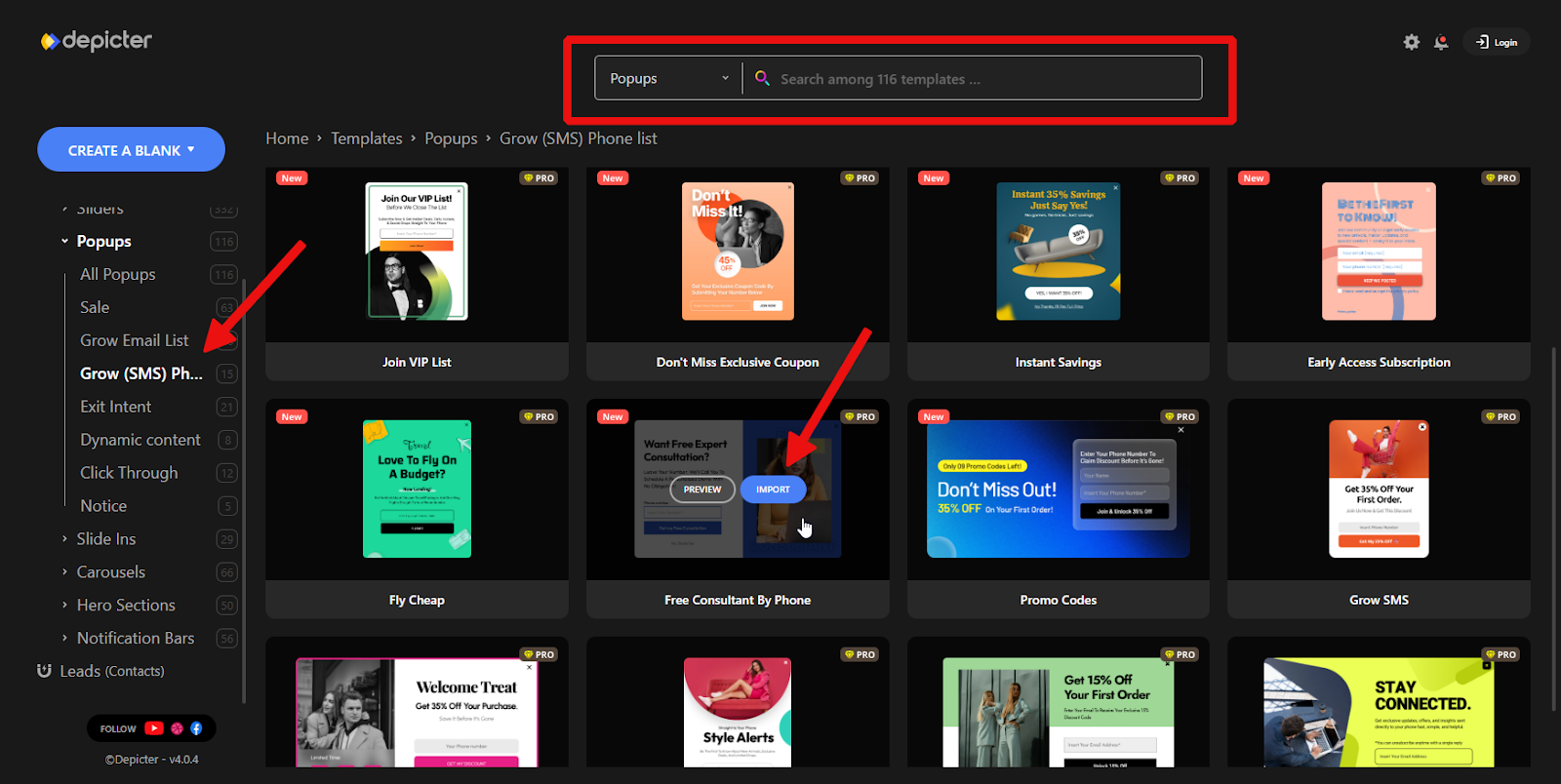The image size is (1561, 784).
Task: Click the Depicter logo
Action: [96, 41]
